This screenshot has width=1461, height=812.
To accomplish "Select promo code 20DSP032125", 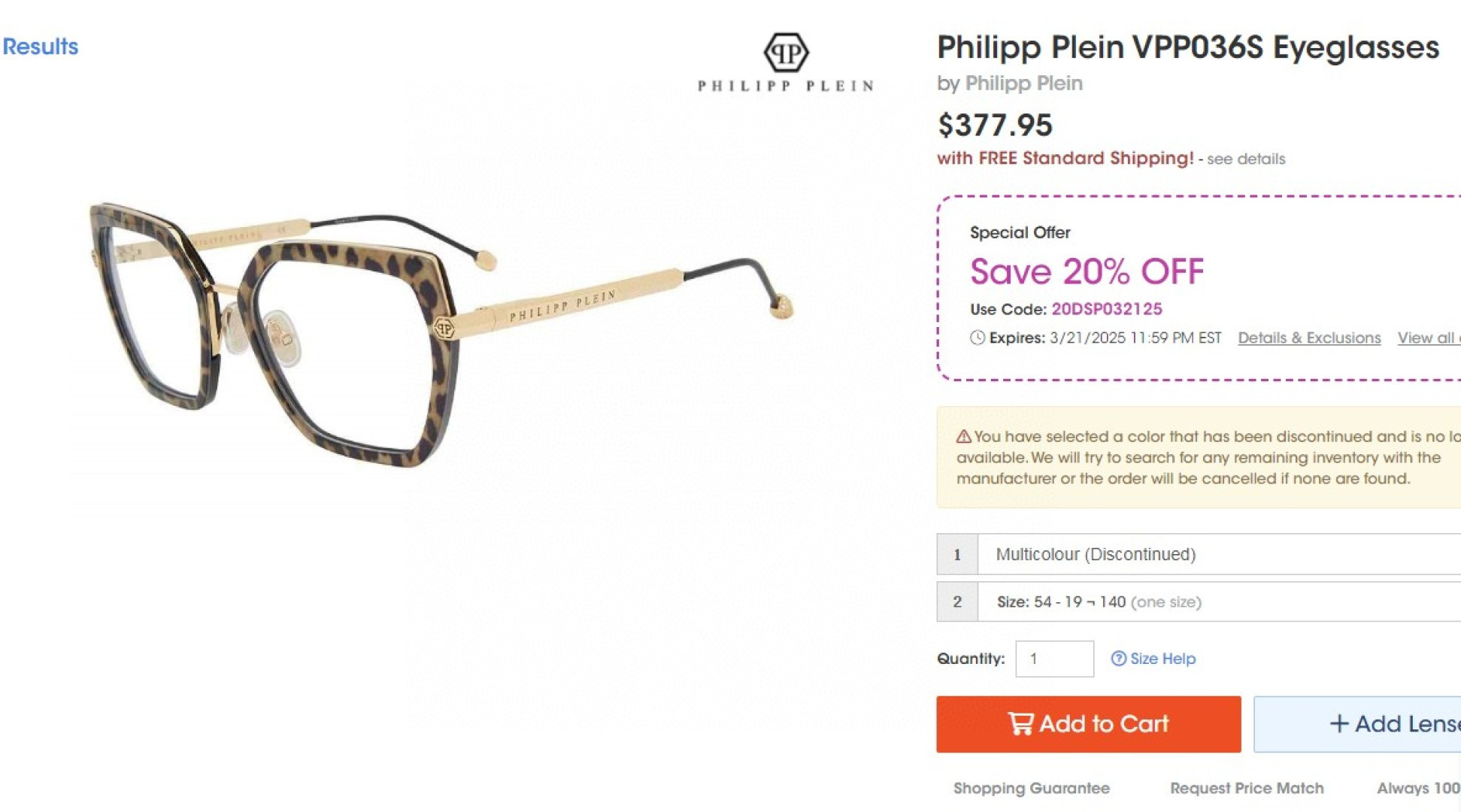I will pyautogui.click(x=1106, y=309).
